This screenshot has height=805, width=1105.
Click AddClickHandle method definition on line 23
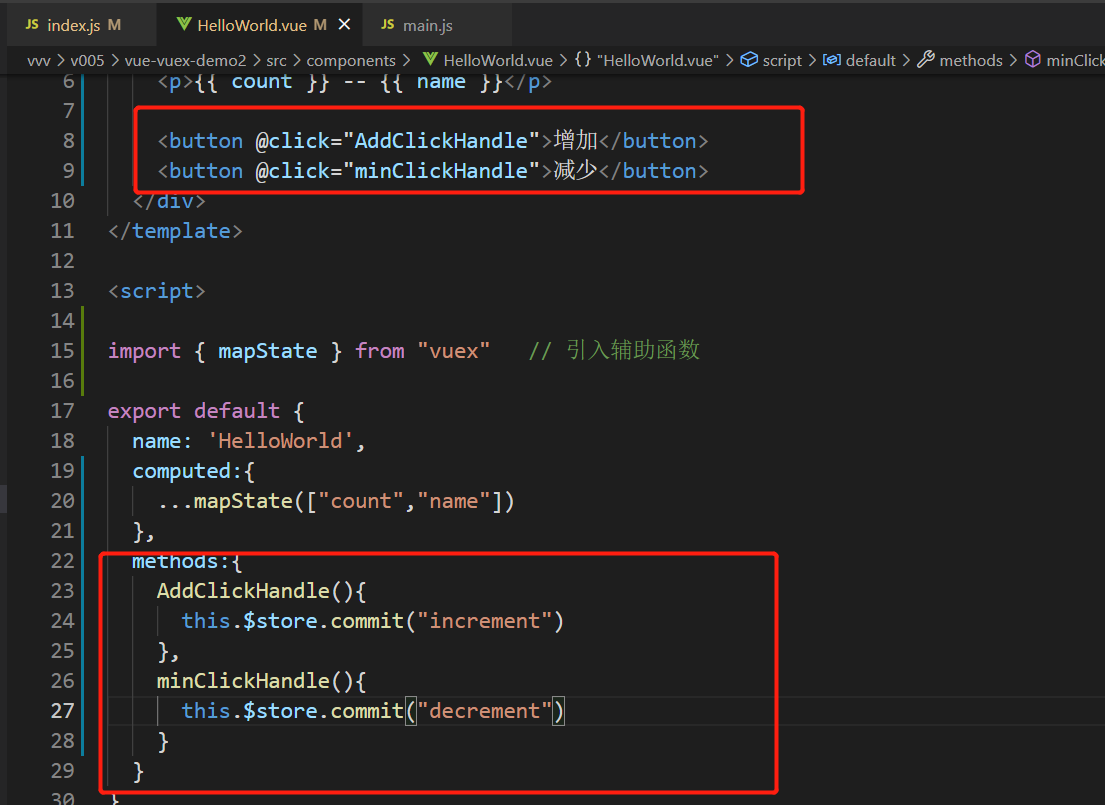click(x=243, y=591)
